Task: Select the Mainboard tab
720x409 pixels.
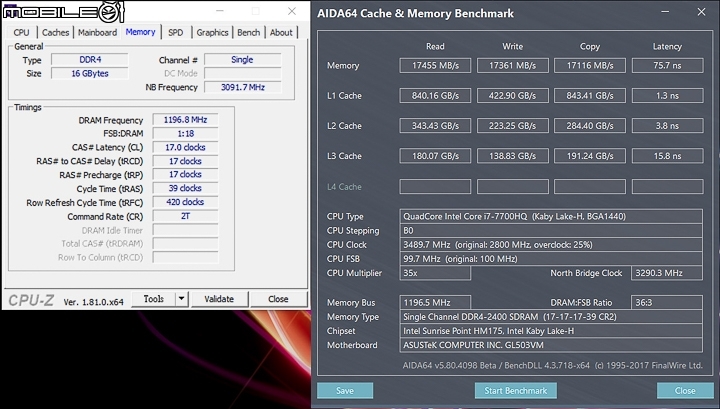Action: [x=97, y=33]
